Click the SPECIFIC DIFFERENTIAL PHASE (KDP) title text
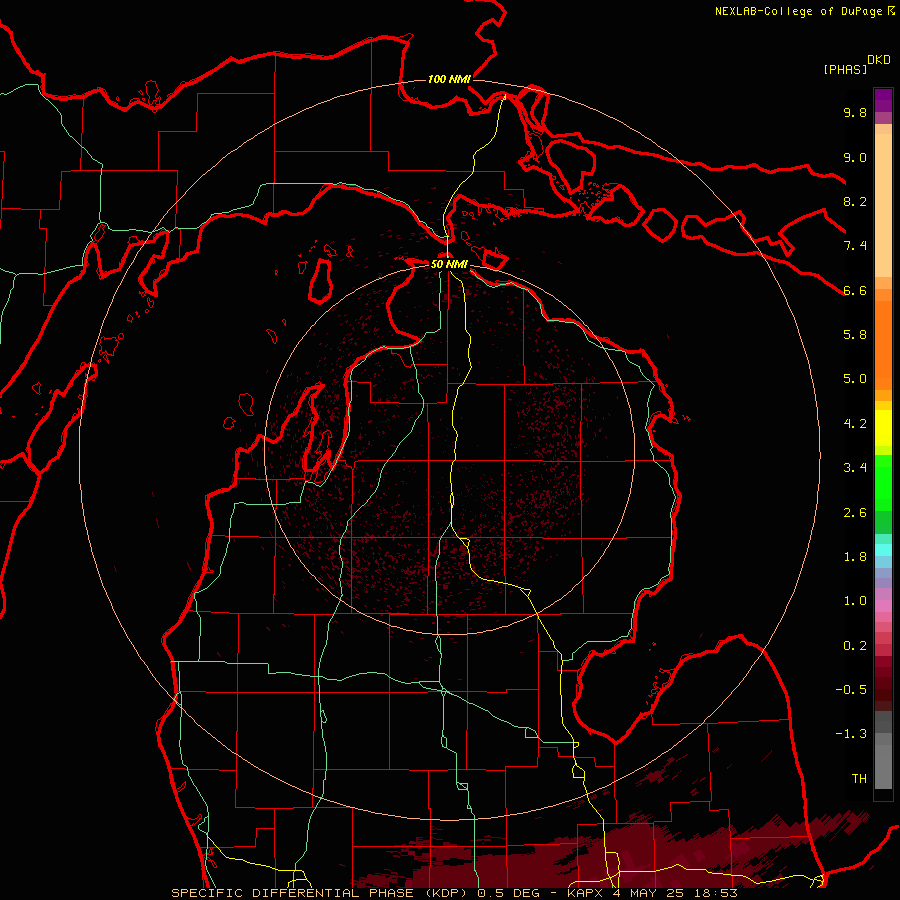This screenshot has width=900, height=900. [319, 893]
